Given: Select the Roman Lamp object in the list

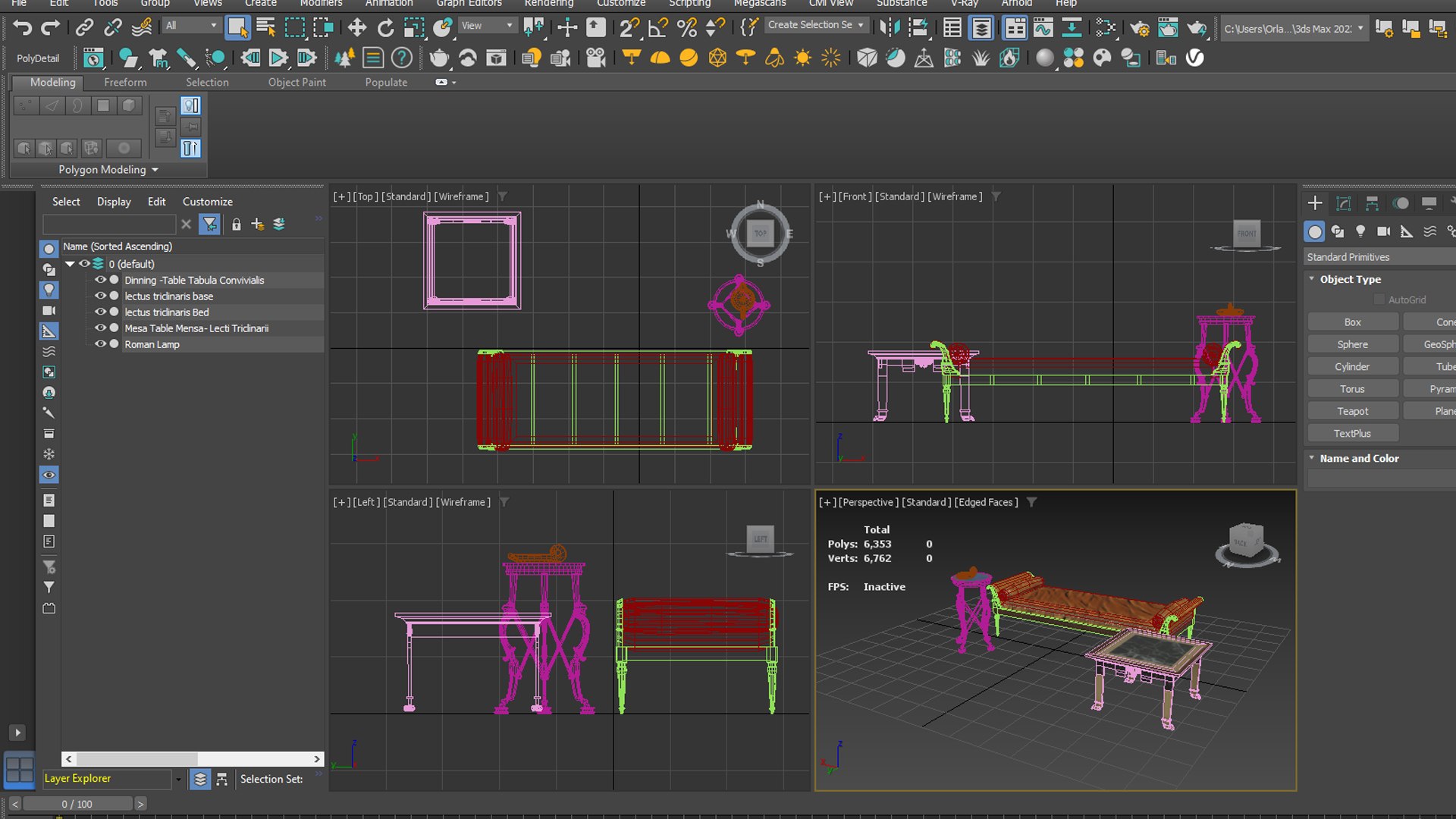Looking at the screenshot, I should click(152, 344).
